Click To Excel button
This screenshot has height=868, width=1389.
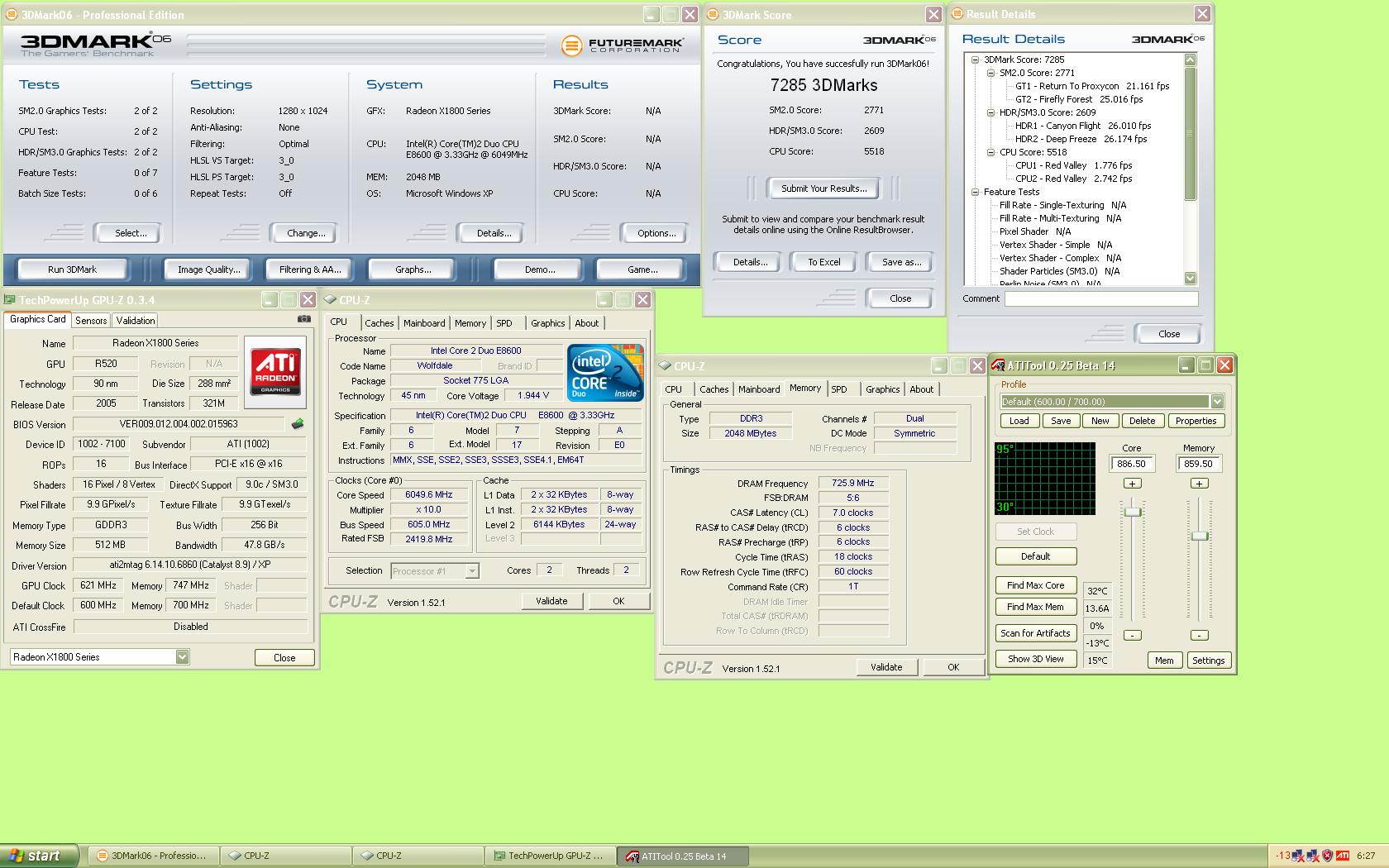[824, 262]
